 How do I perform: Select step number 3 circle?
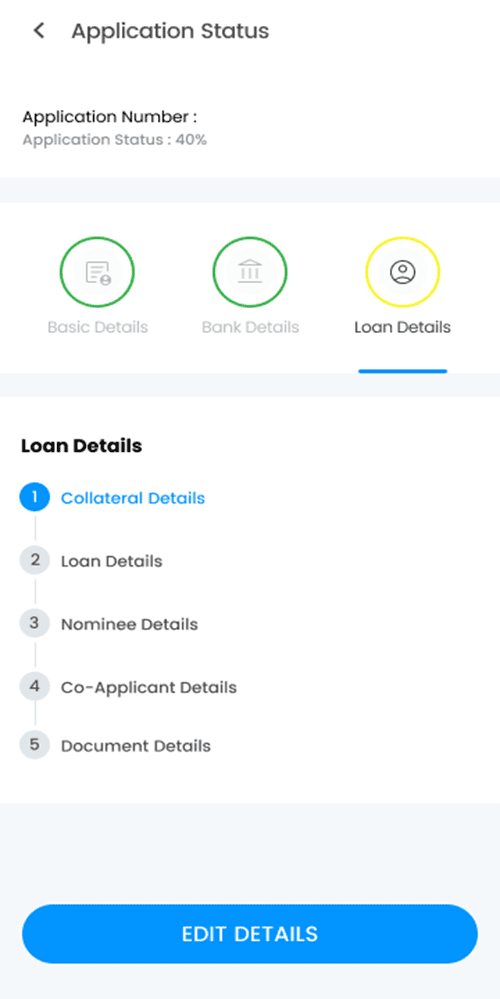(35, 623)
